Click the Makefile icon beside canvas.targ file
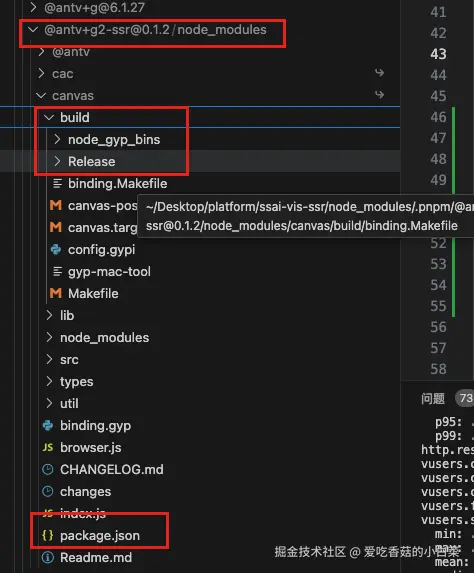This screenshot has width=474, height=573. (56, 227)
